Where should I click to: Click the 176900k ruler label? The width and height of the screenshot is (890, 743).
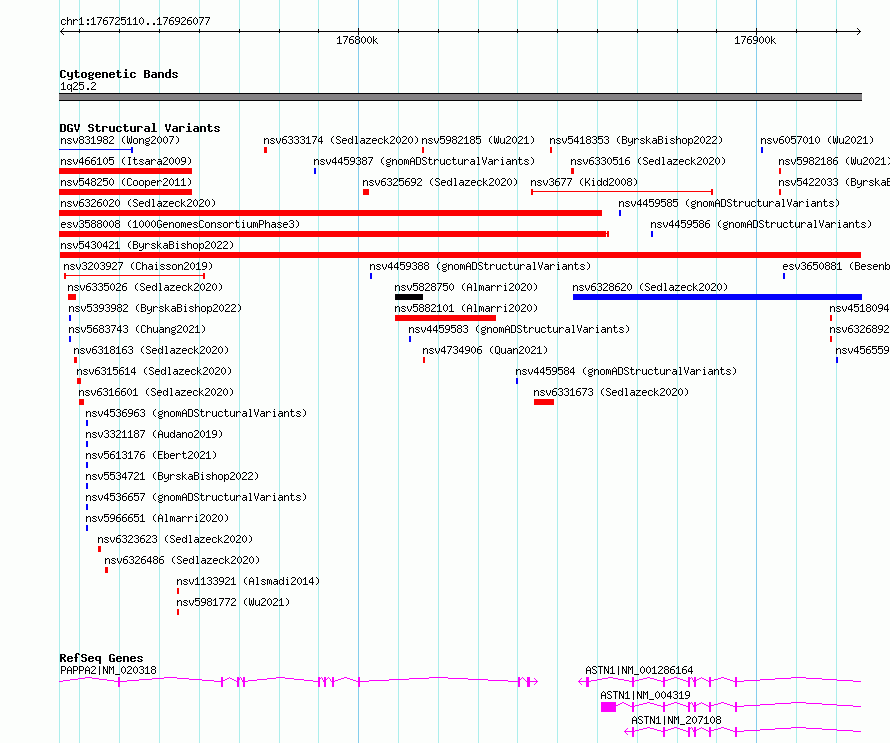tap(755, 40)
